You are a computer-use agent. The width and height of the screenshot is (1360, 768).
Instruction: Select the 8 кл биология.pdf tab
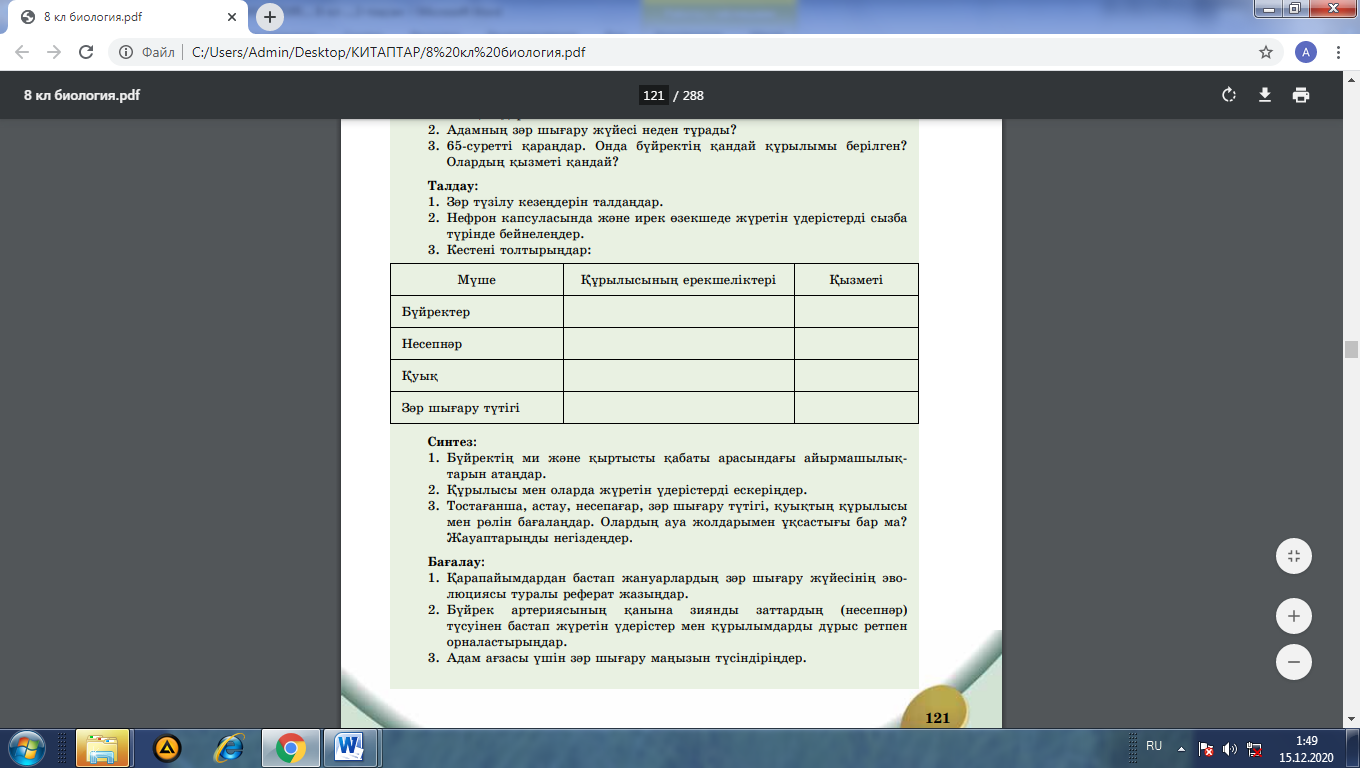tap(127, 18)
